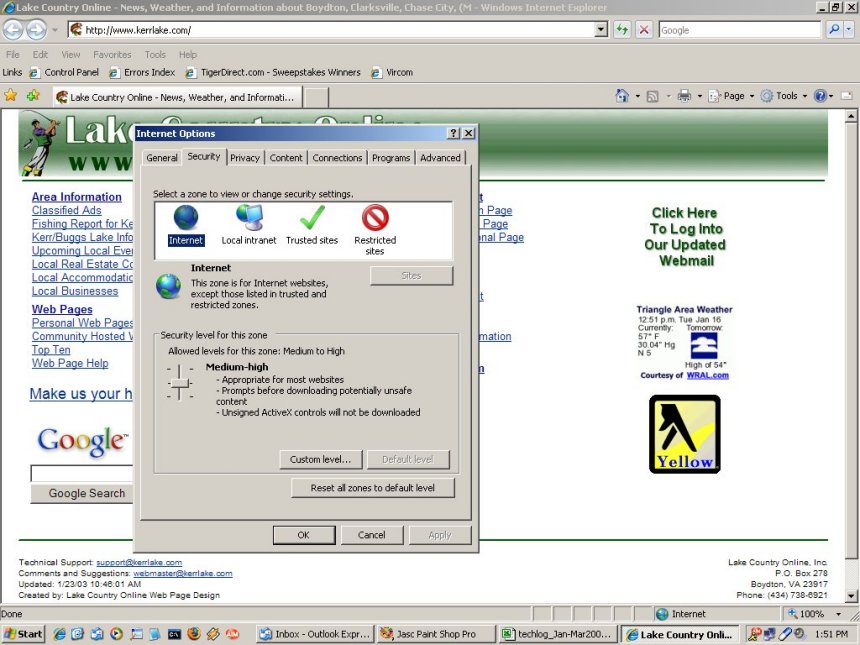This screenshot has height=645, width=860.
Task: Switch to Inbox - Outlook Express taskbar button
Action: pos(315,634)
